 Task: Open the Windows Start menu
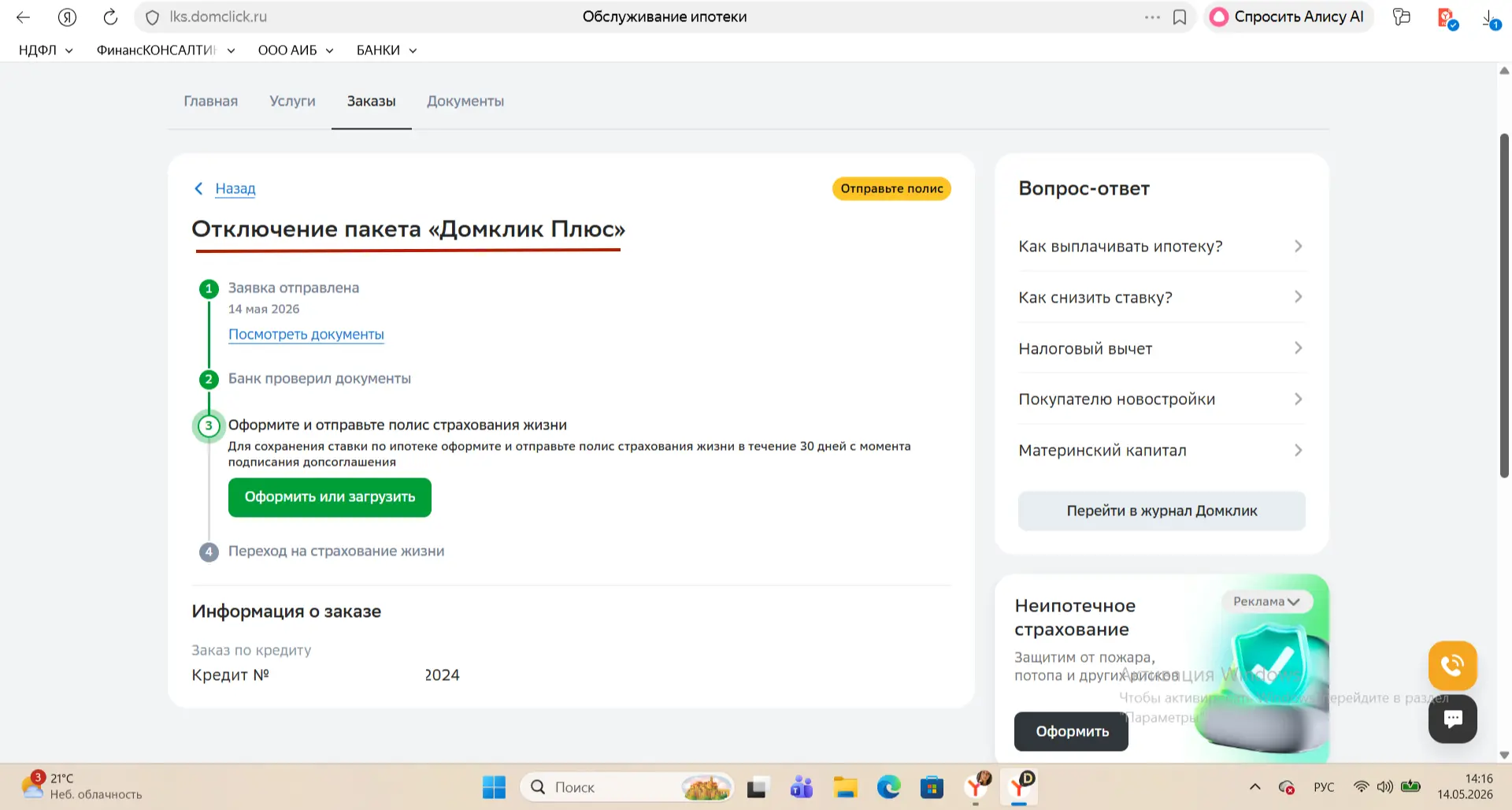coord(494,787)
